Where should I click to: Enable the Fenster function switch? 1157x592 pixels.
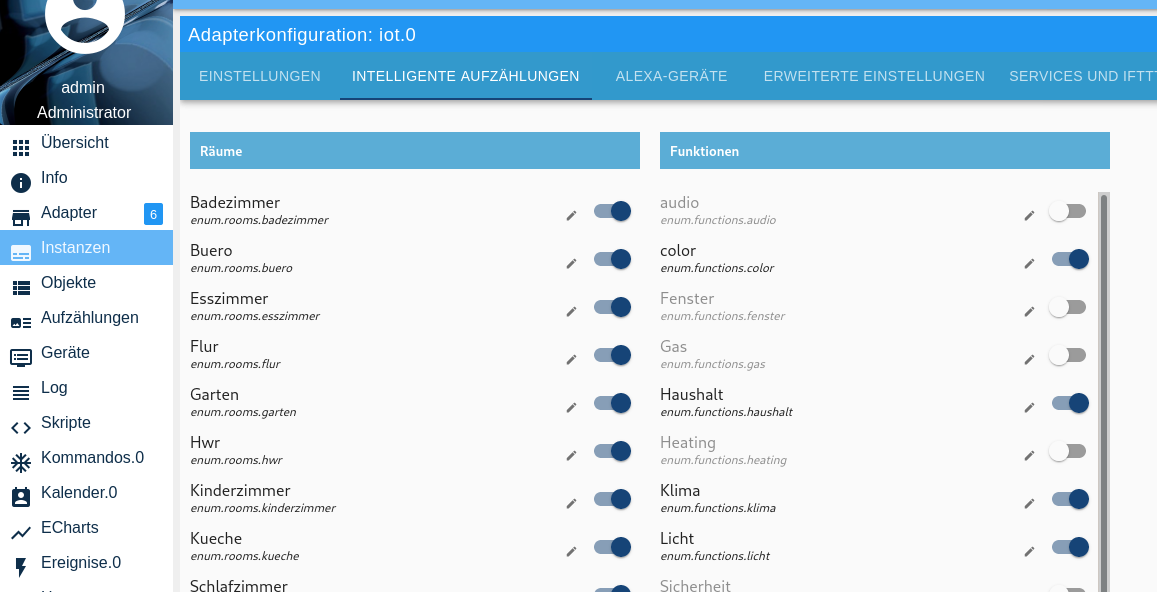pos(1068,307)
